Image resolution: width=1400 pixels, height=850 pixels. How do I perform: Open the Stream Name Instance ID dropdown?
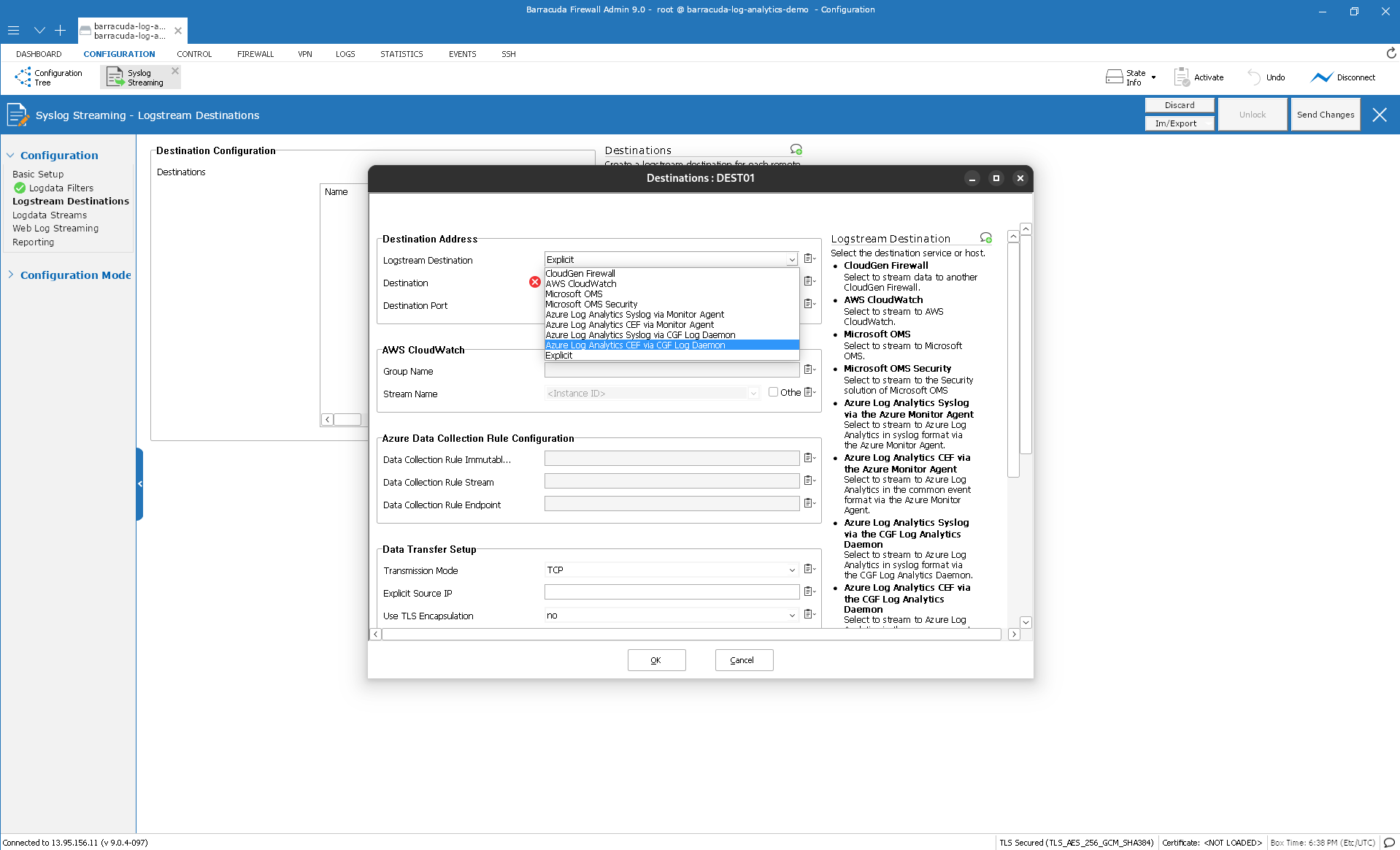(753, 393)
